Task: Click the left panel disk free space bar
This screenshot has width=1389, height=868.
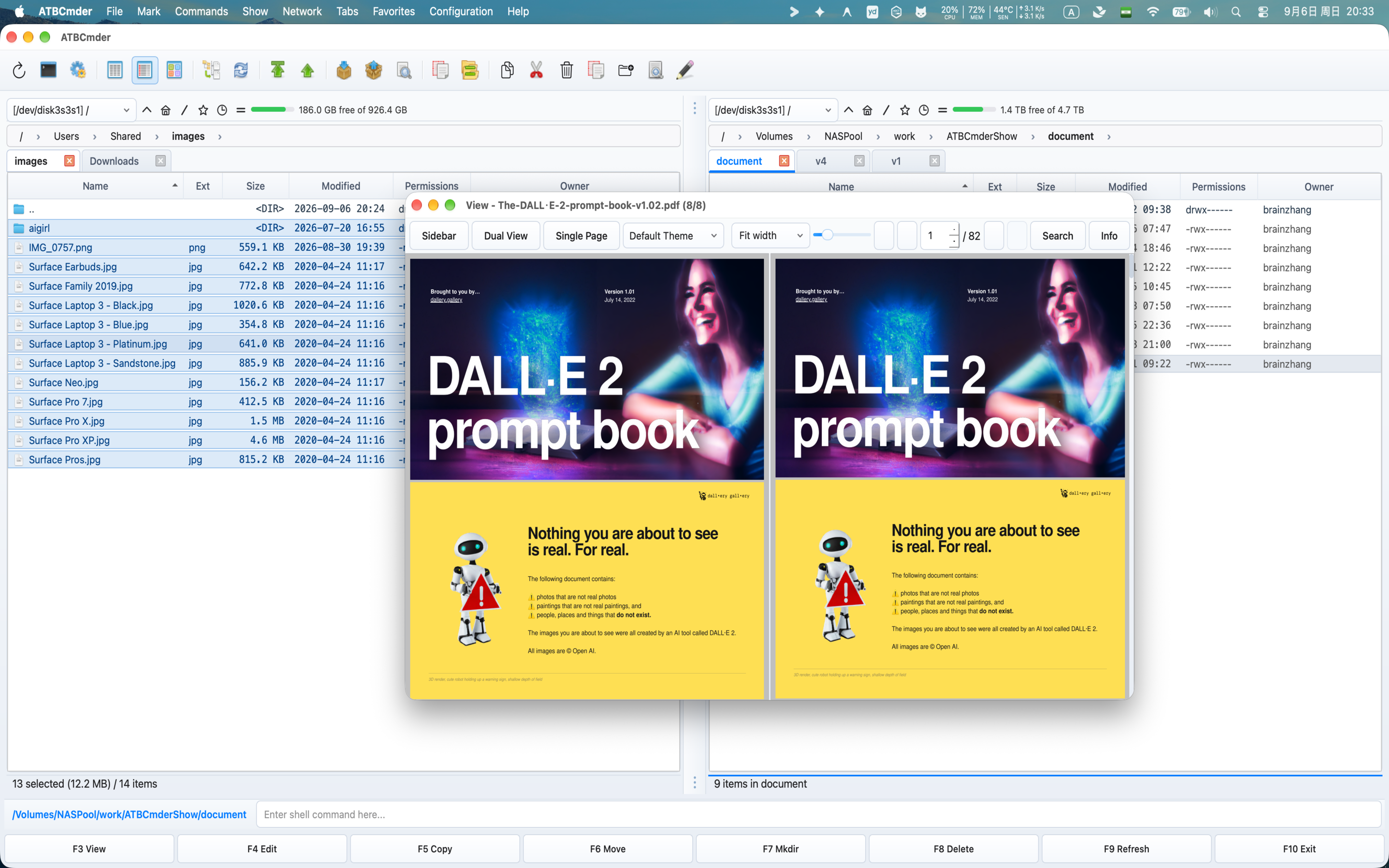Action: click(272, 109)
